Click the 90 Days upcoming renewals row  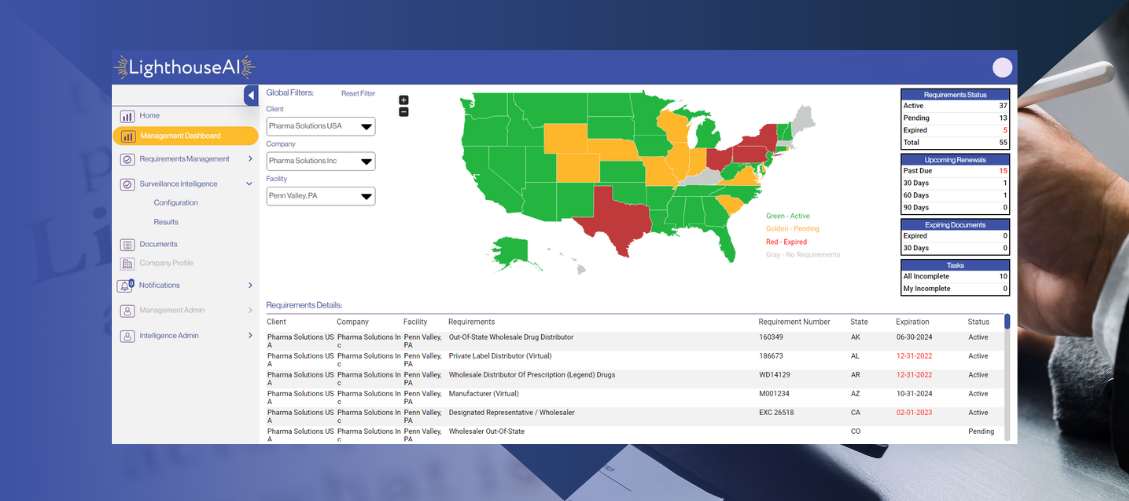click(955, 208)
